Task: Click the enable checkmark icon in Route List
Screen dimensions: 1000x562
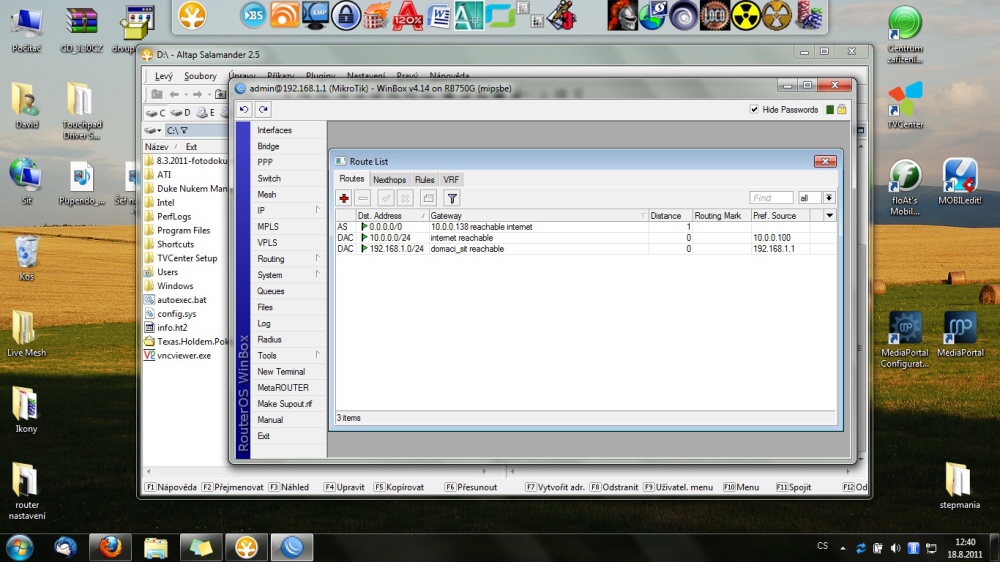Action: 386,198
